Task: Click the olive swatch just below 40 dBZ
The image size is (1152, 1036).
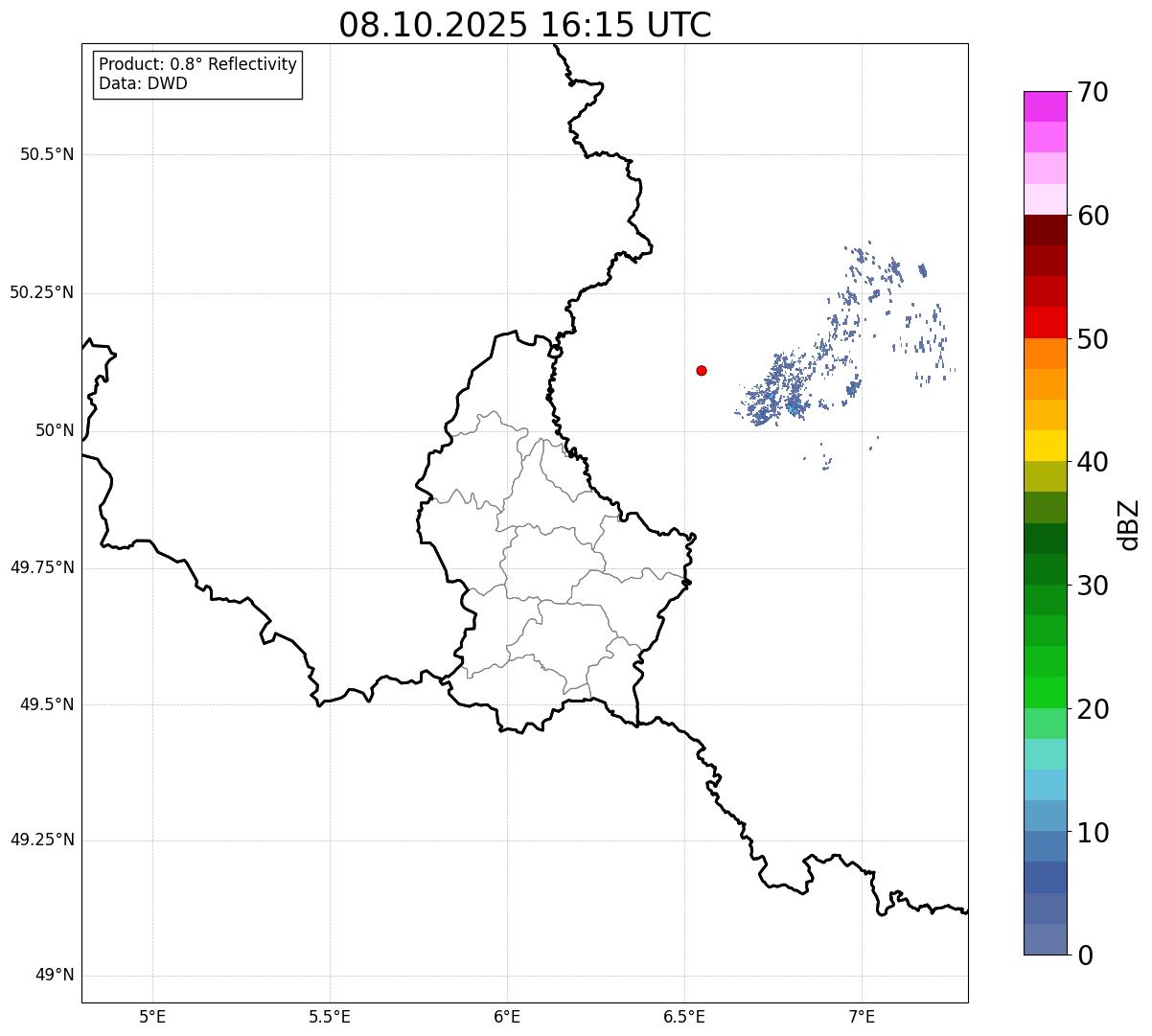Action: tap(1045, 476)
